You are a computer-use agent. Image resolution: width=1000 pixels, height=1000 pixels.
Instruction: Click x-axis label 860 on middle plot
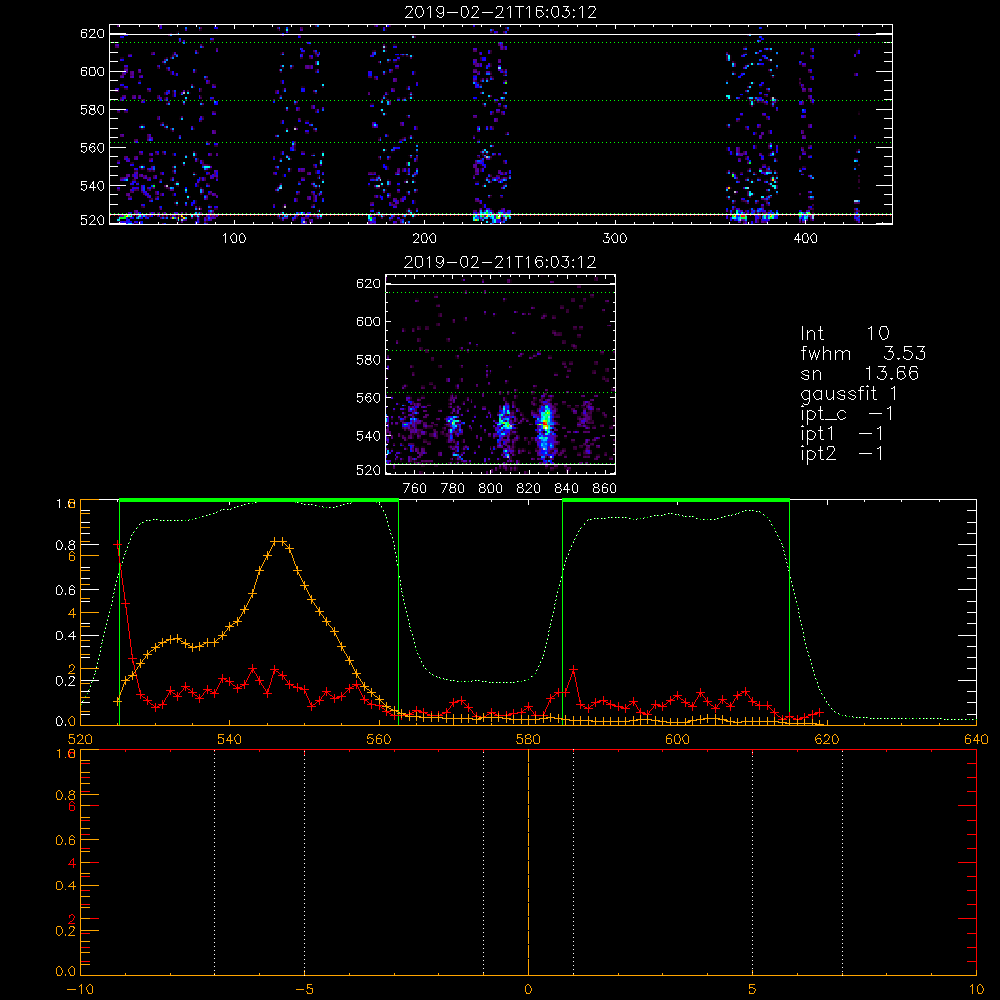pos(605,489)
